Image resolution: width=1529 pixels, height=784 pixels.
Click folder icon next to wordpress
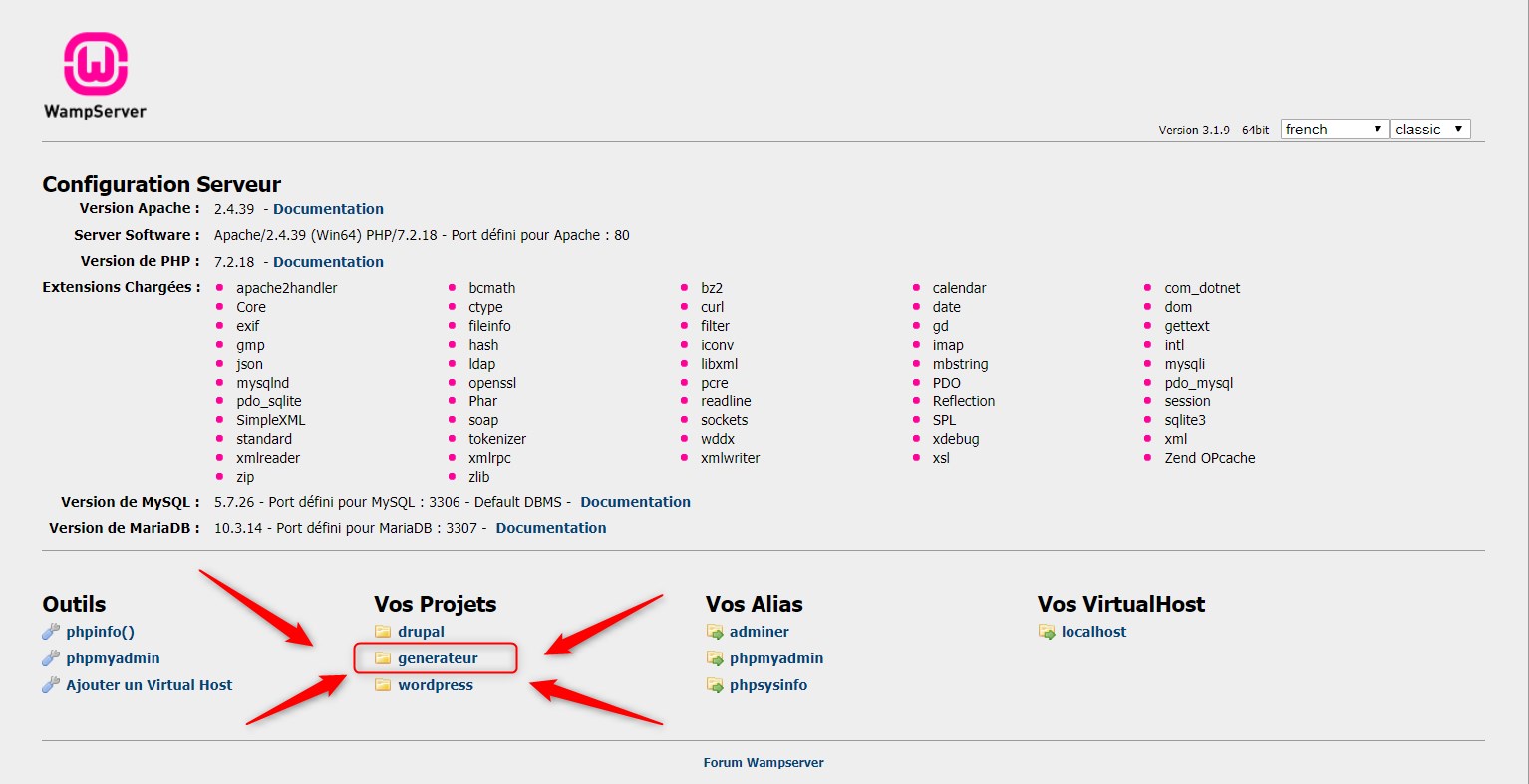(383, 685)
